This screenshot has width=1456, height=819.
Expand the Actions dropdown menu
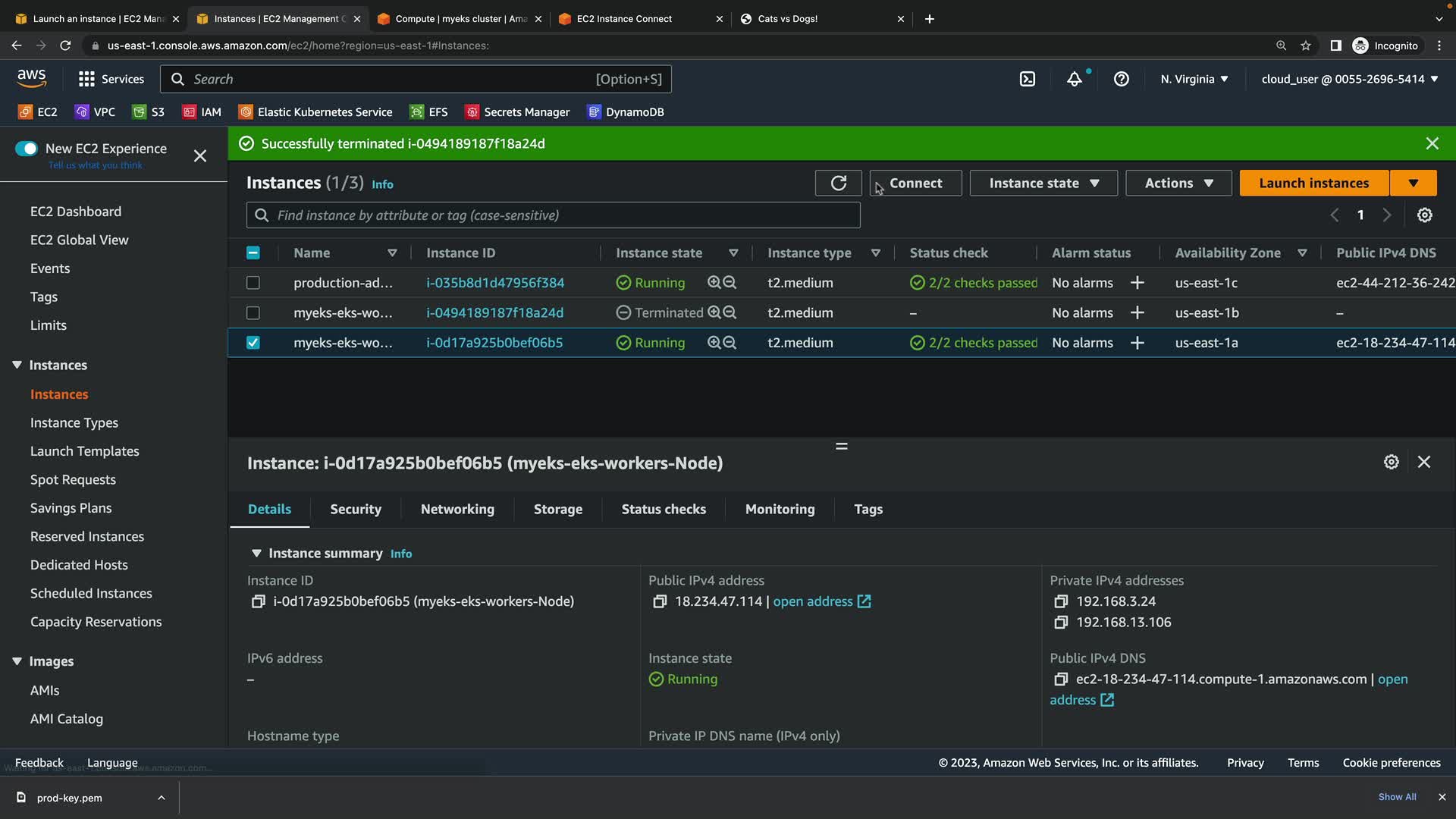(x=1178, y=183)
